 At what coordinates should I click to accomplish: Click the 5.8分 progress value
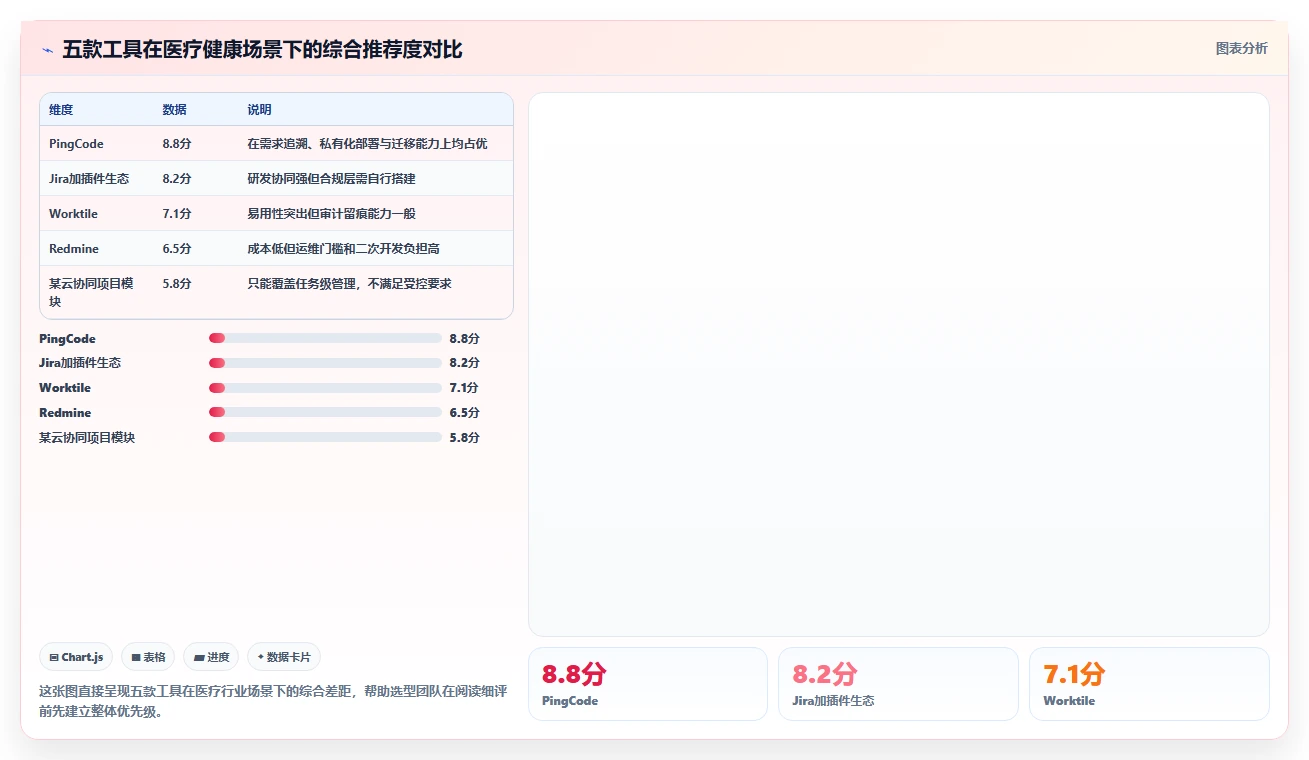464,438
